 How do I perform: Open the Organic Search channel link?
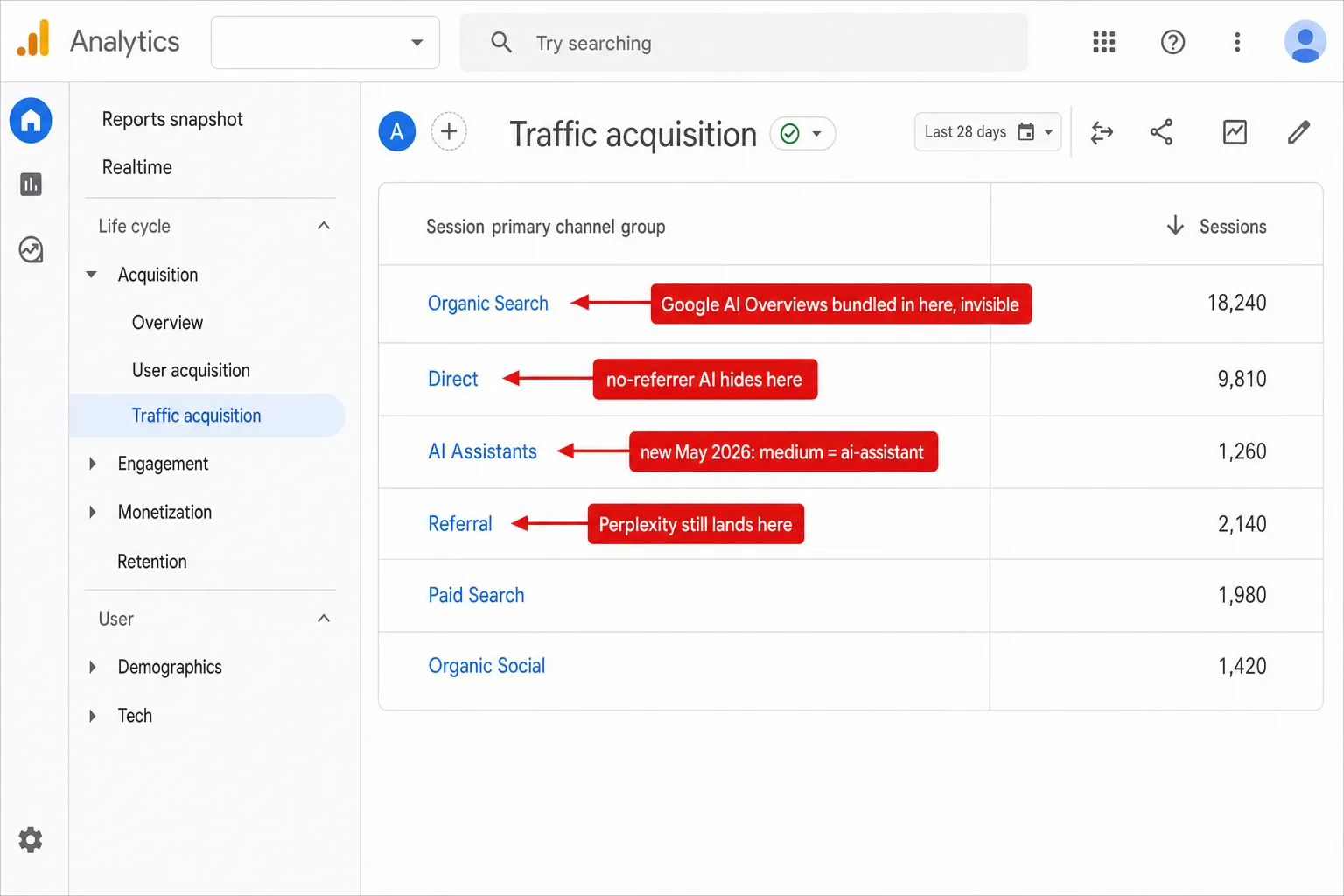(488, 304)
